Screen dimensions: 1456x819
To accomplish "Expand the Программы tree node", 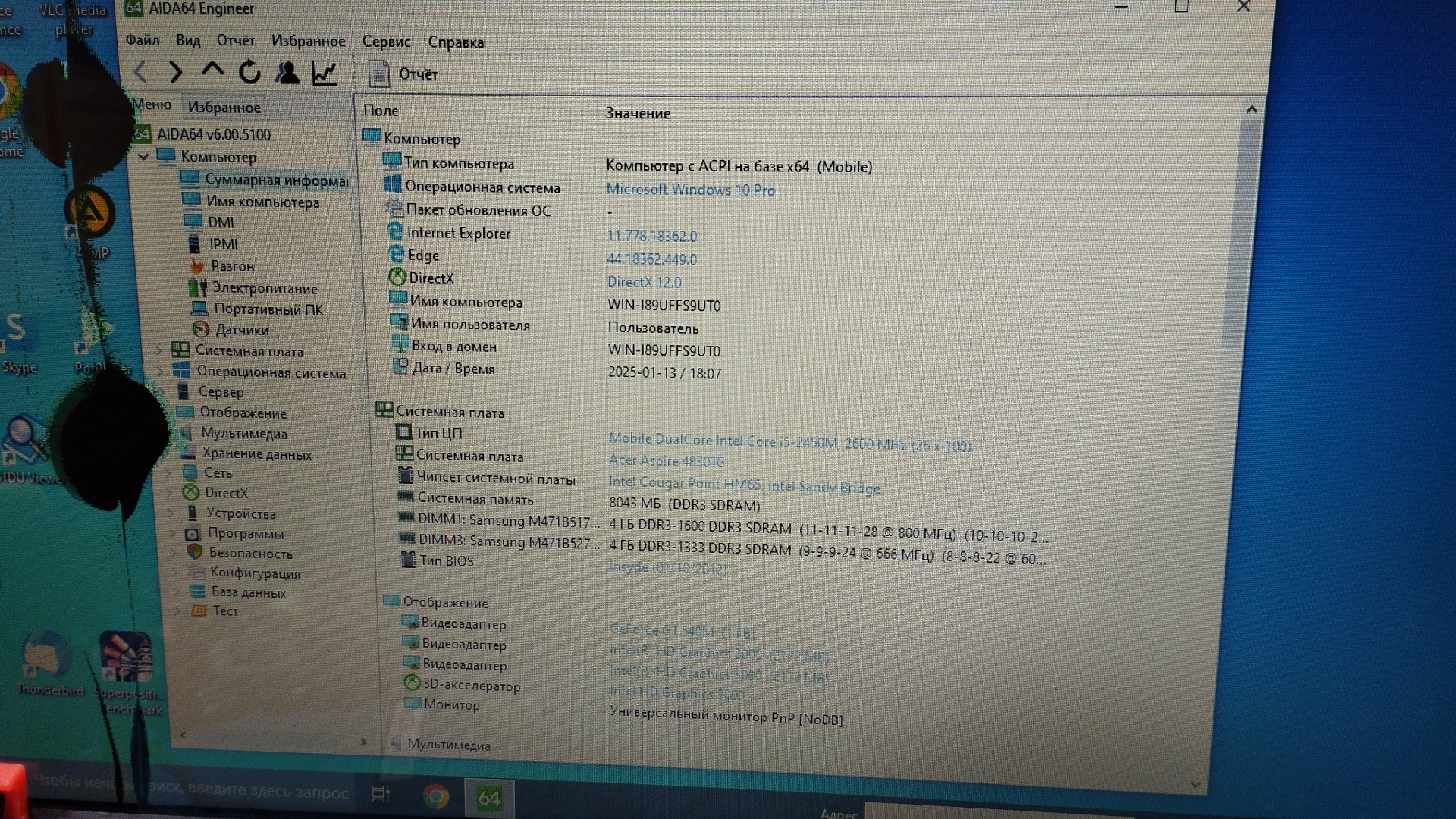I will [x=172, y=532].
